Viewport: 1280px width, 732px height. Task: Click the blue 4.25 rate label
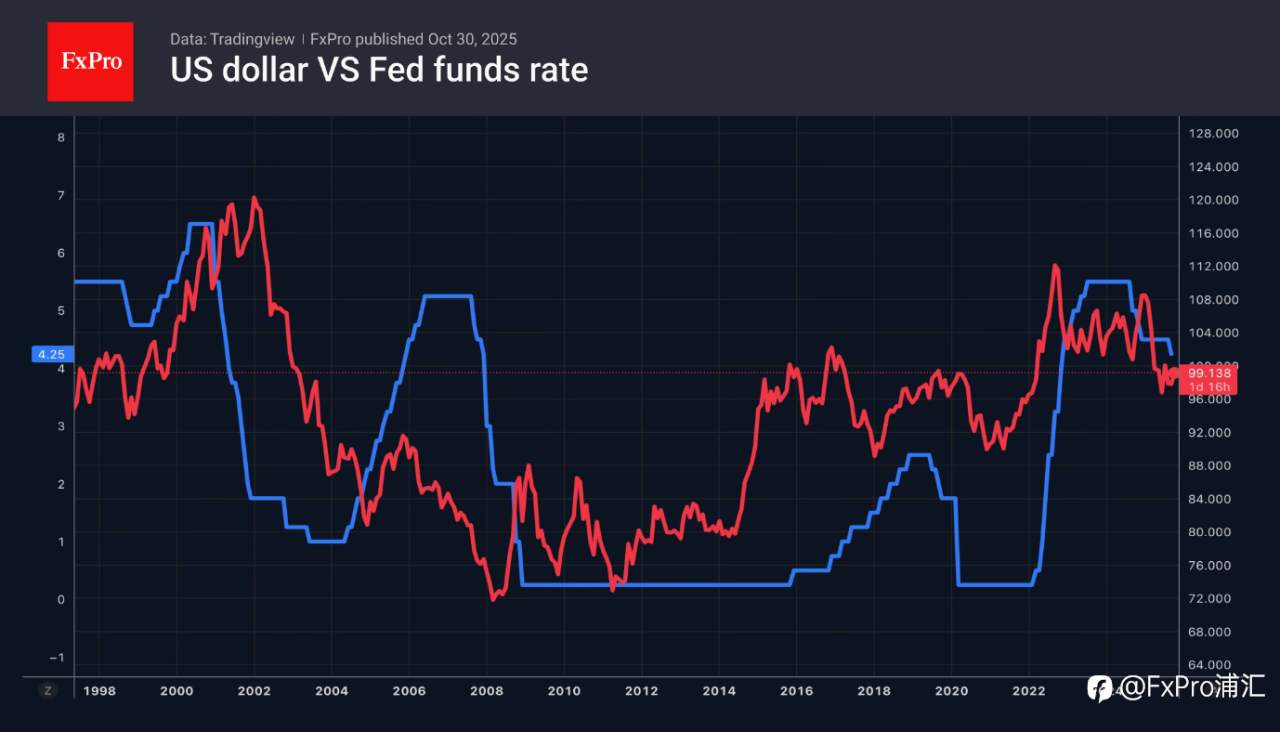click(x=50, y=354)
